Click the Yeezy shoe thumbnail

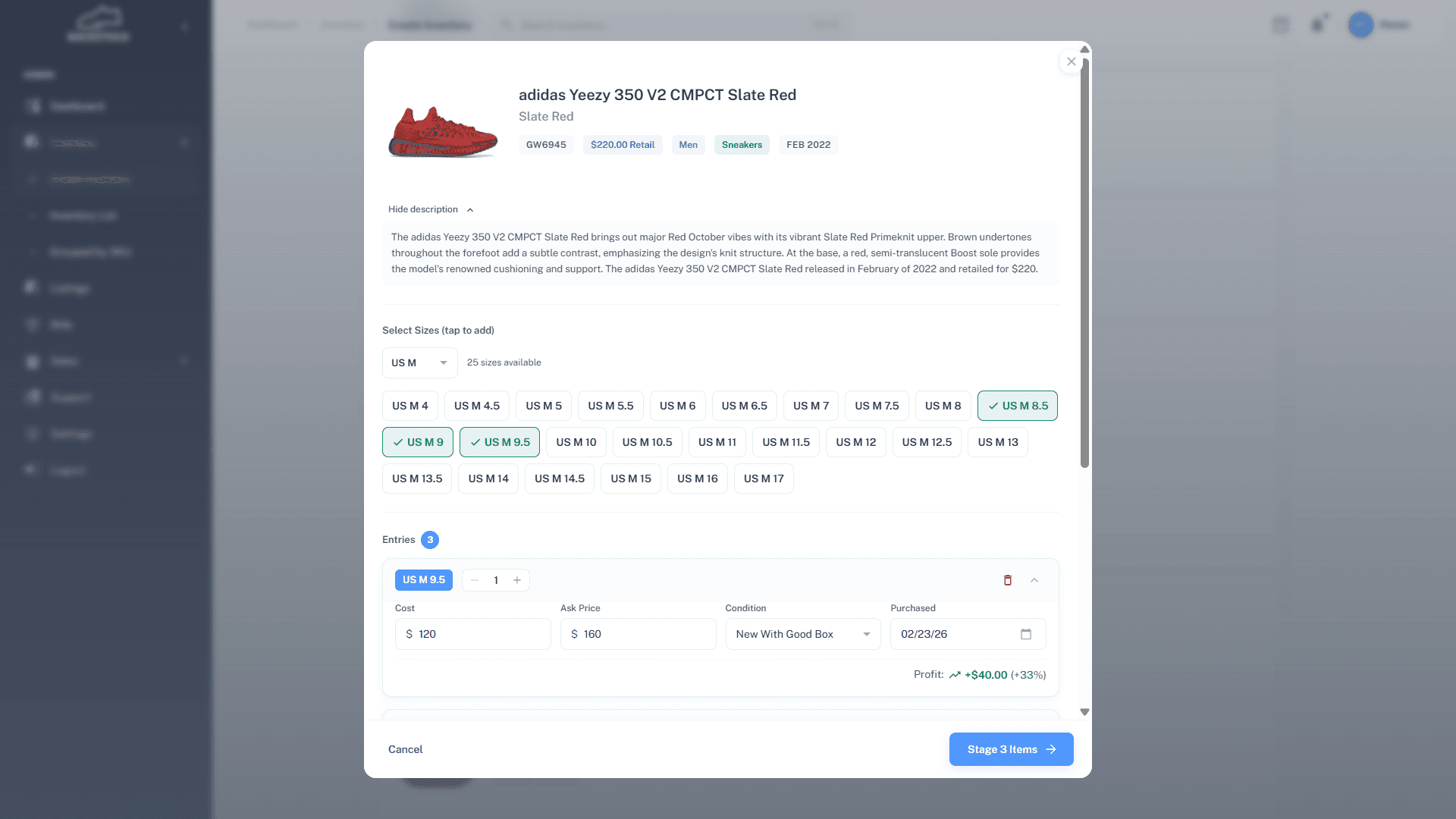[443, 130]
